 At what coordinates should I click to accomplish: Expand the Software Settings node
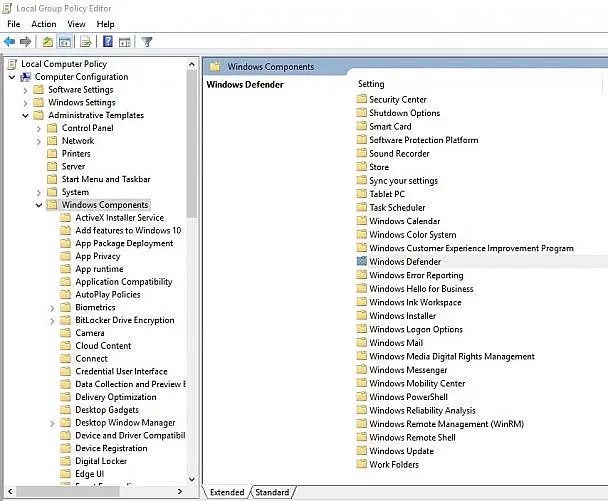pyautogui.click(x=25, y=90)
